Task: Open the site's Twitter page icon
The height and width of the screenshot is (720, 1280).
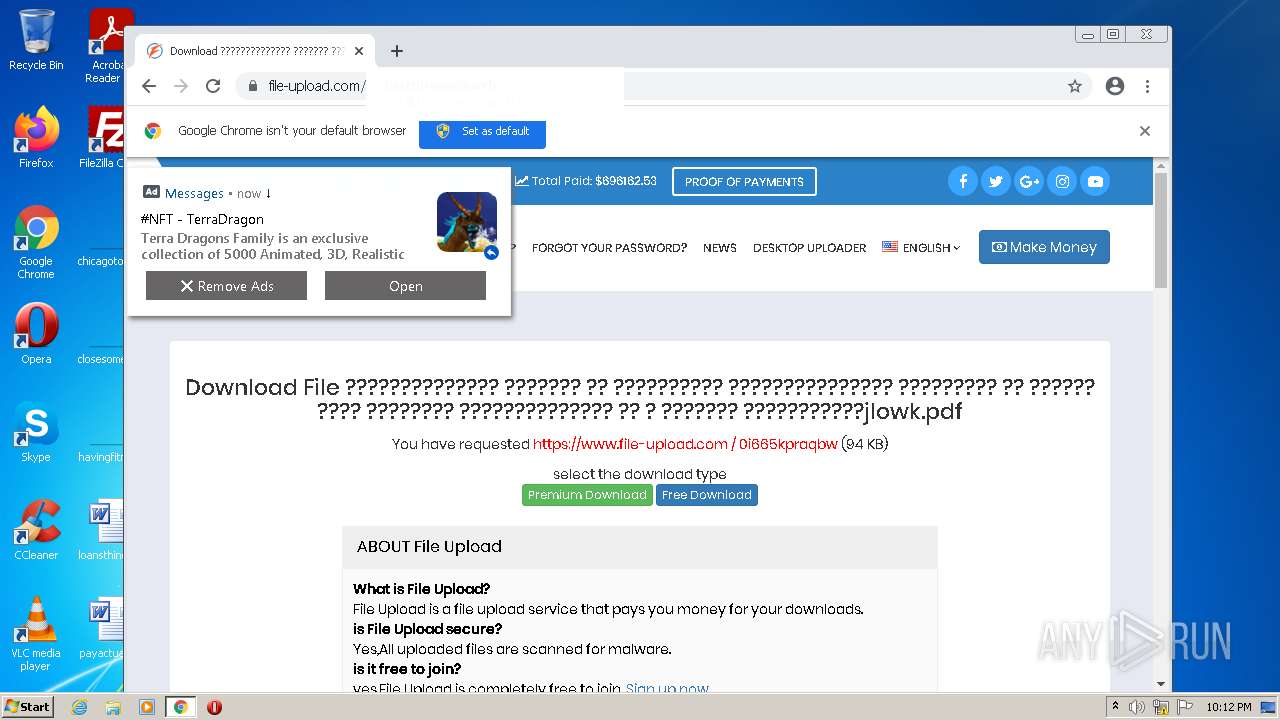Action: tap(995, 181)
